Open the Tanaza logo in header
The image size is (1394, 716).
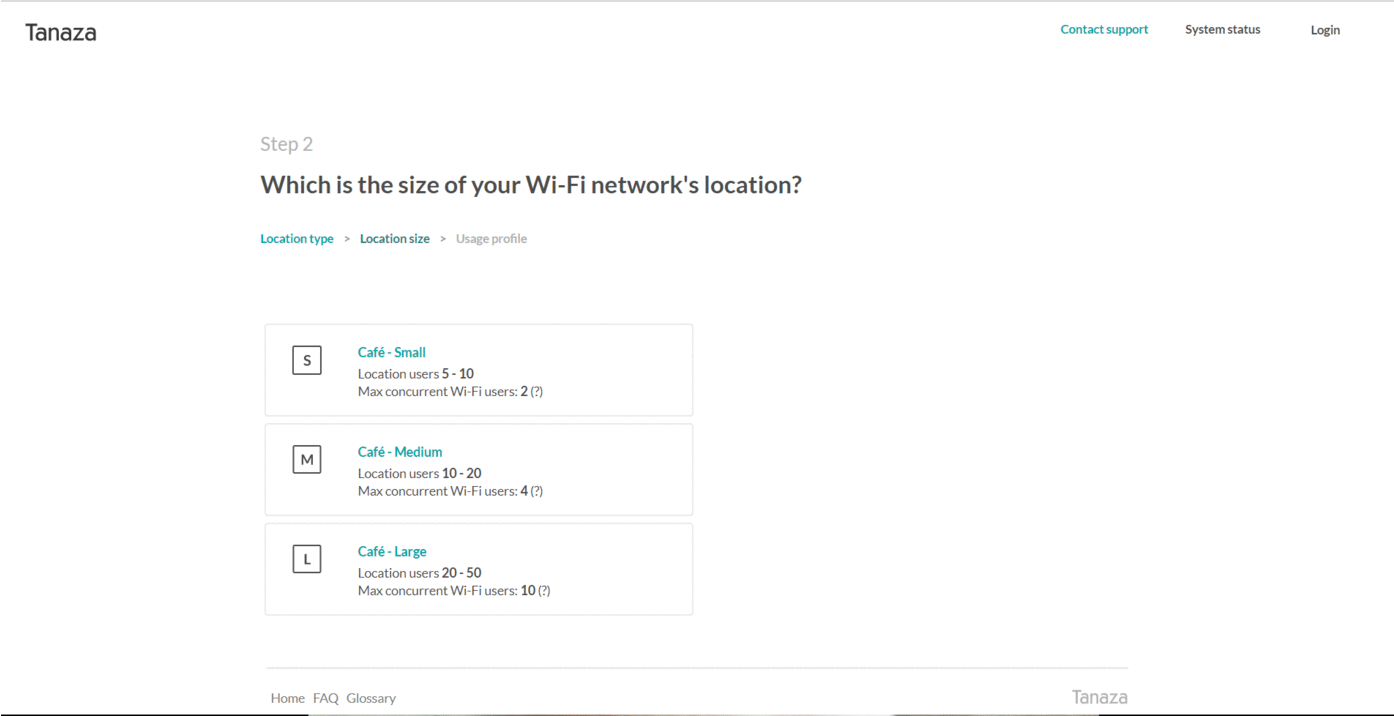(x=61, y=32)
